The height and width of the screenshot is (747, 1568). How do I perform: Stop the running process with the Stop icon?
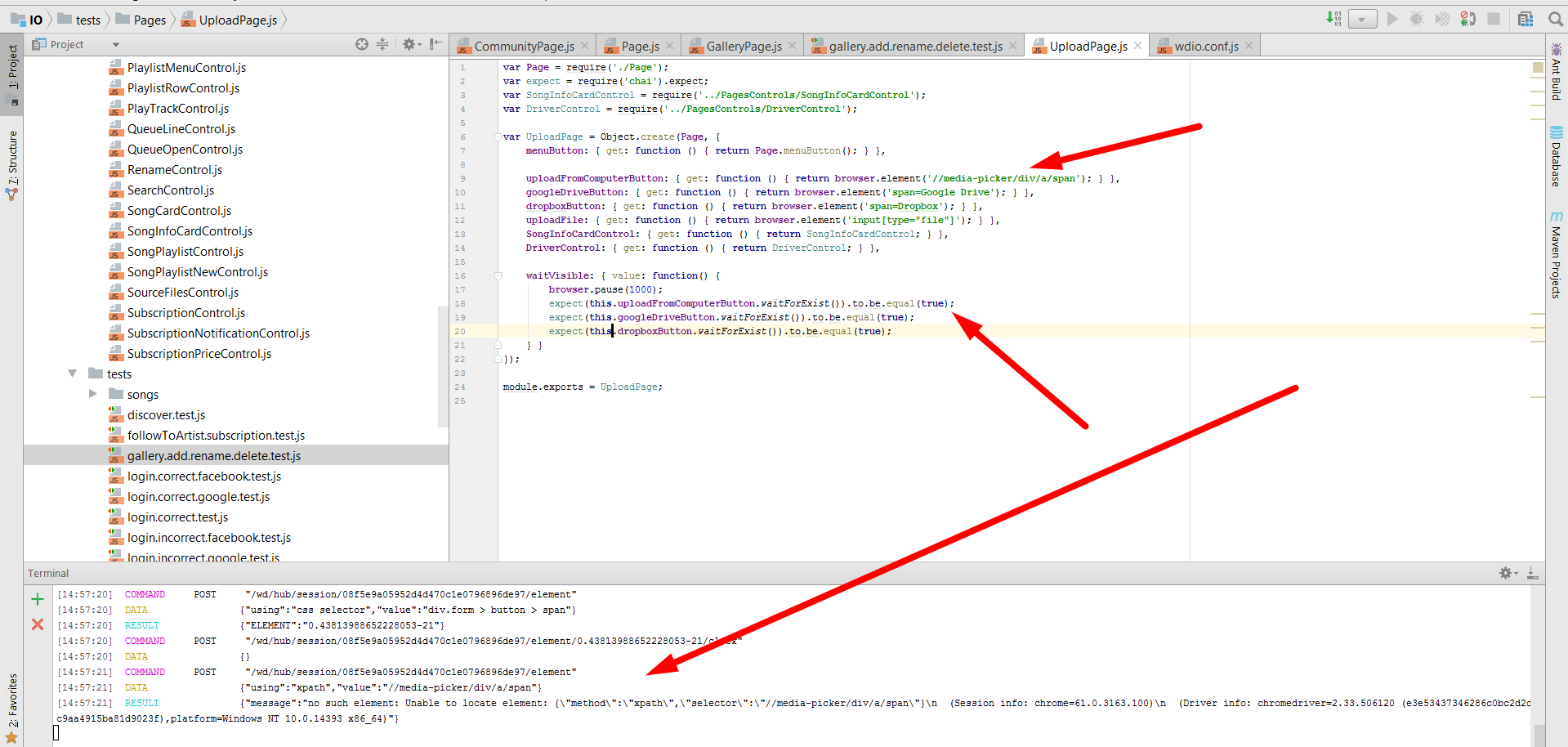pyautogui.click(x=1494, y=19)
